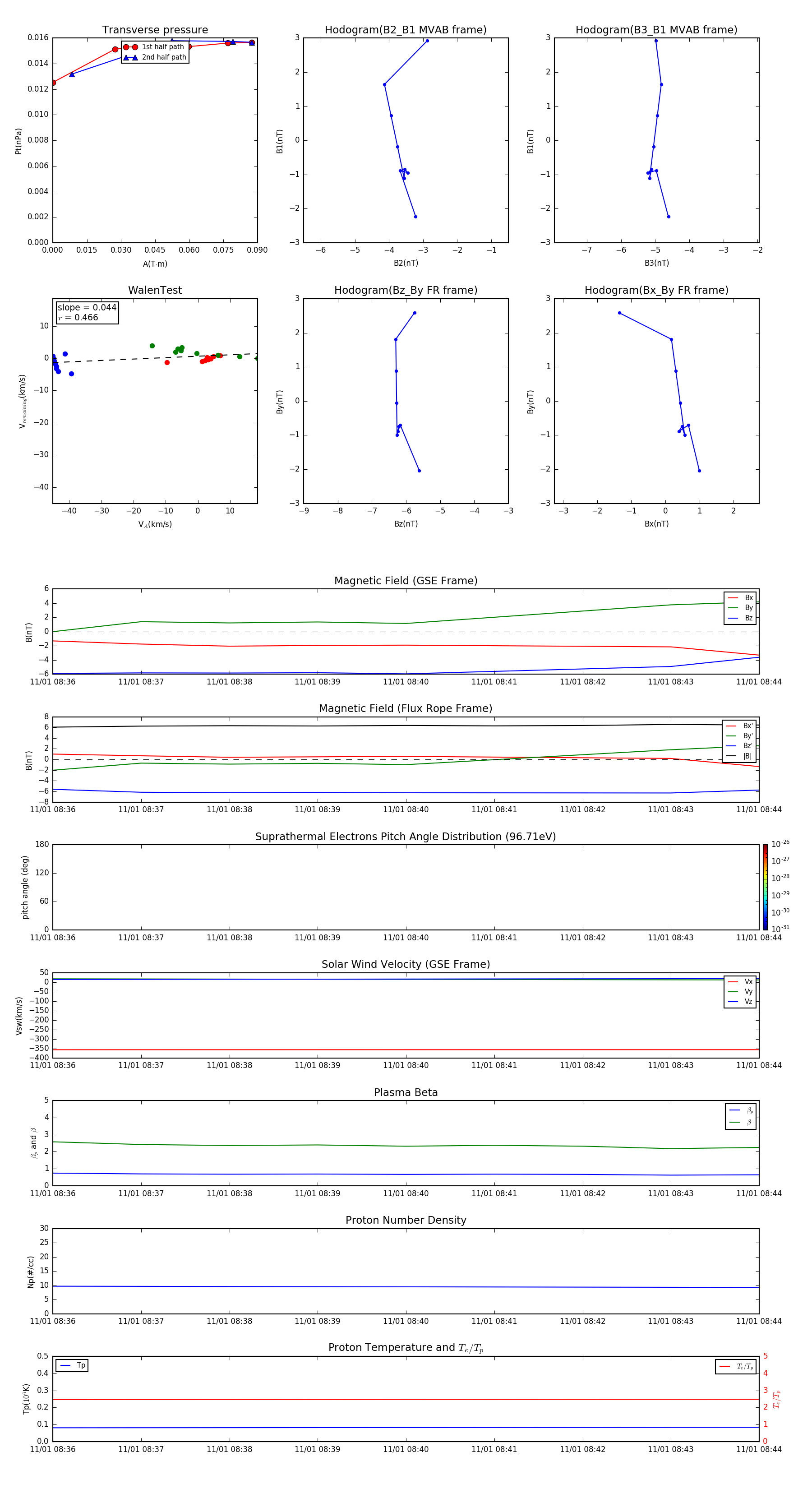Screen dimensions: 812x1489
Task: Click the '2nd half path' legend entry
Action: point(155,57)
